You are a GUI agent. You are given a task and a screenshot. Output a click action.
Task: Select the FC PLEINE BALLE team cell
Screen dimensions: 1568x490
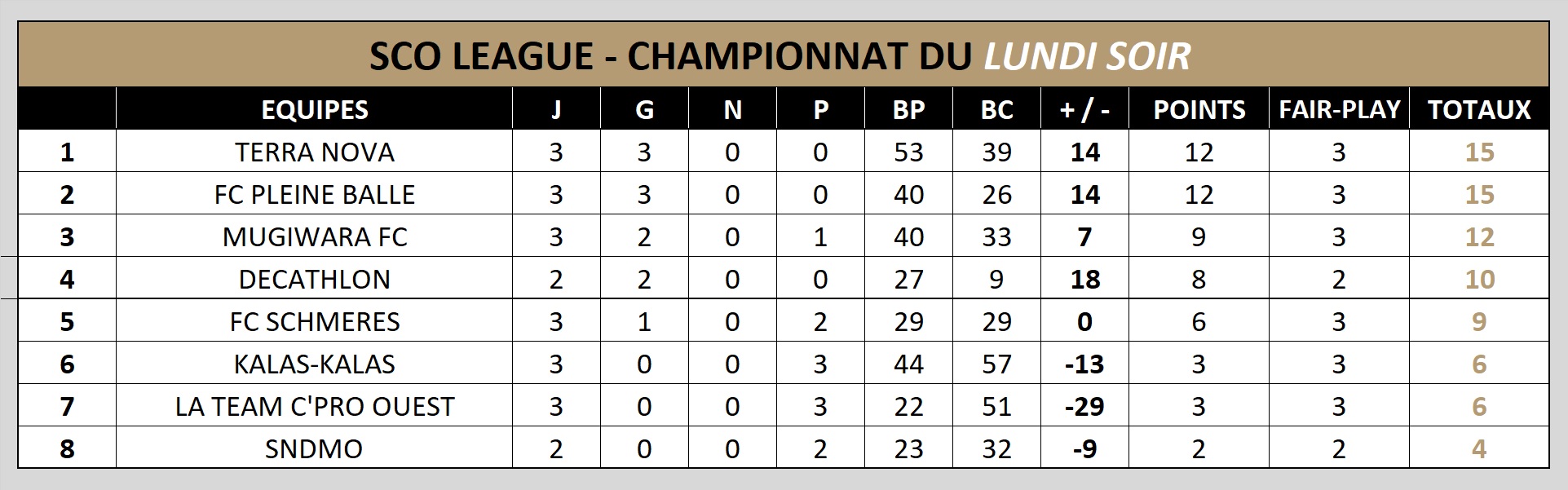pos(314,195)
